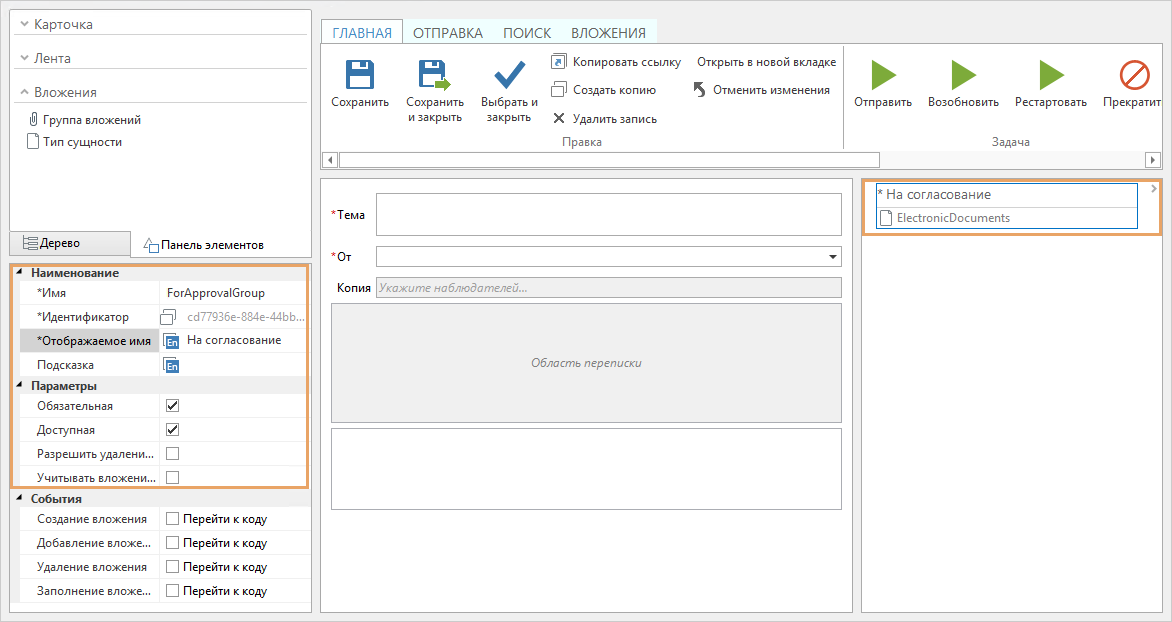1172x622 pixels.
Task: Click the Выбрать и закрыть checkmark icon
Action: click(x=509, y=76)
